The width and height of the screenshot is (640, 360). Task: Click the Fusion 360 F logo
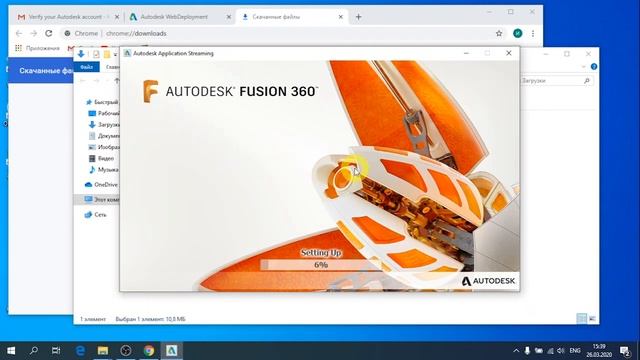pos(150,91)
